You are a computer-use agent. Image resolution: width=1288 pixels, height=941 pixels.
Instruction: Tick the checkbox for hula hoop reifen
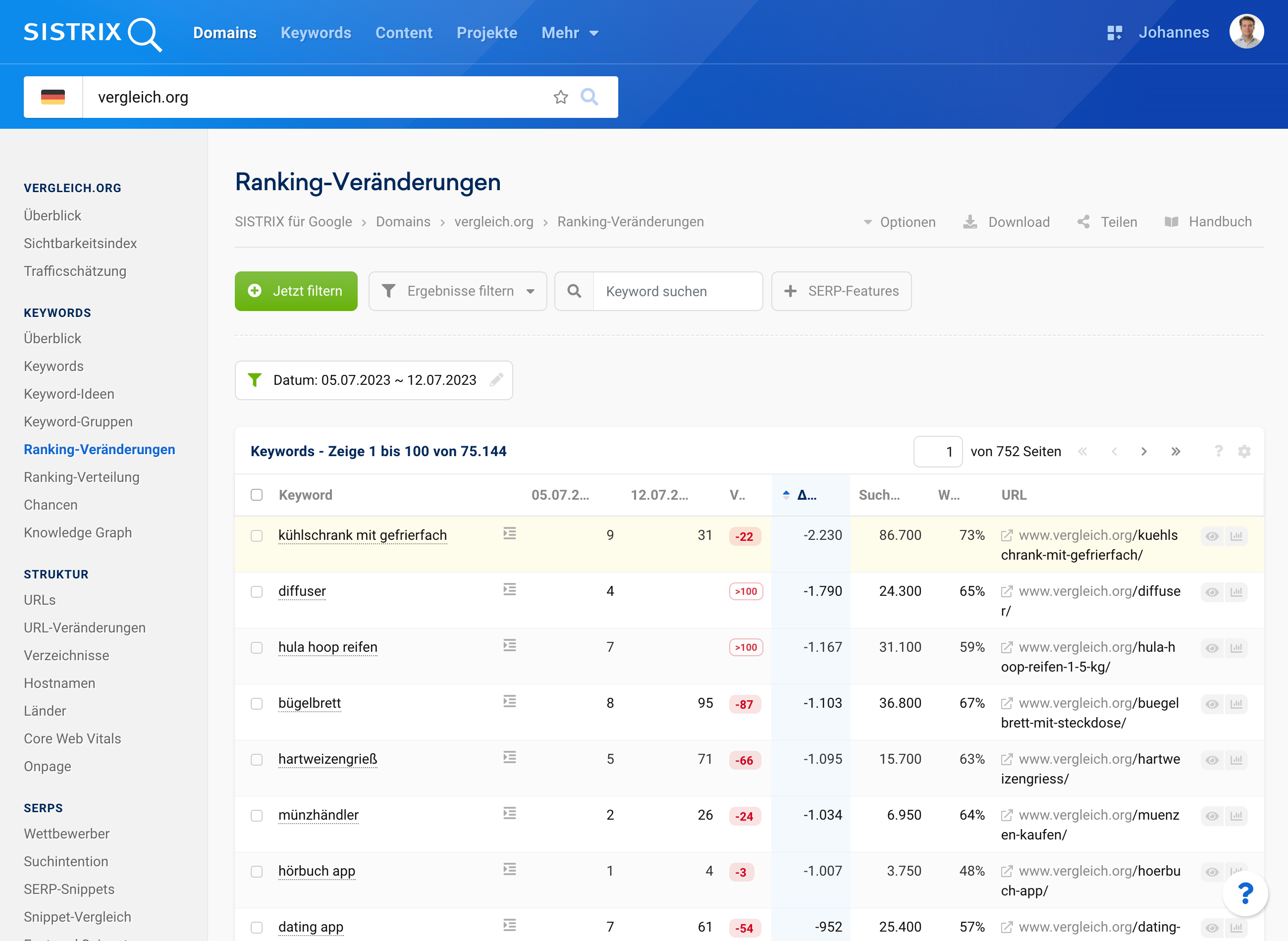point(257,648)
